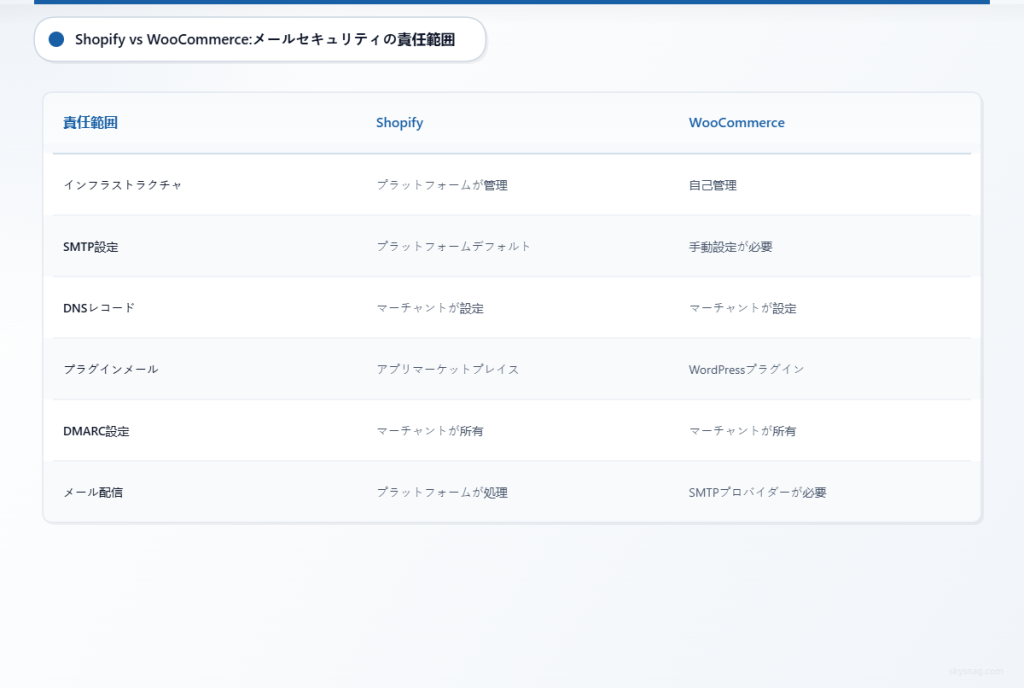
Task: Click マーチャントが設定 in the WooCommerce column
Action: (743, 308)
